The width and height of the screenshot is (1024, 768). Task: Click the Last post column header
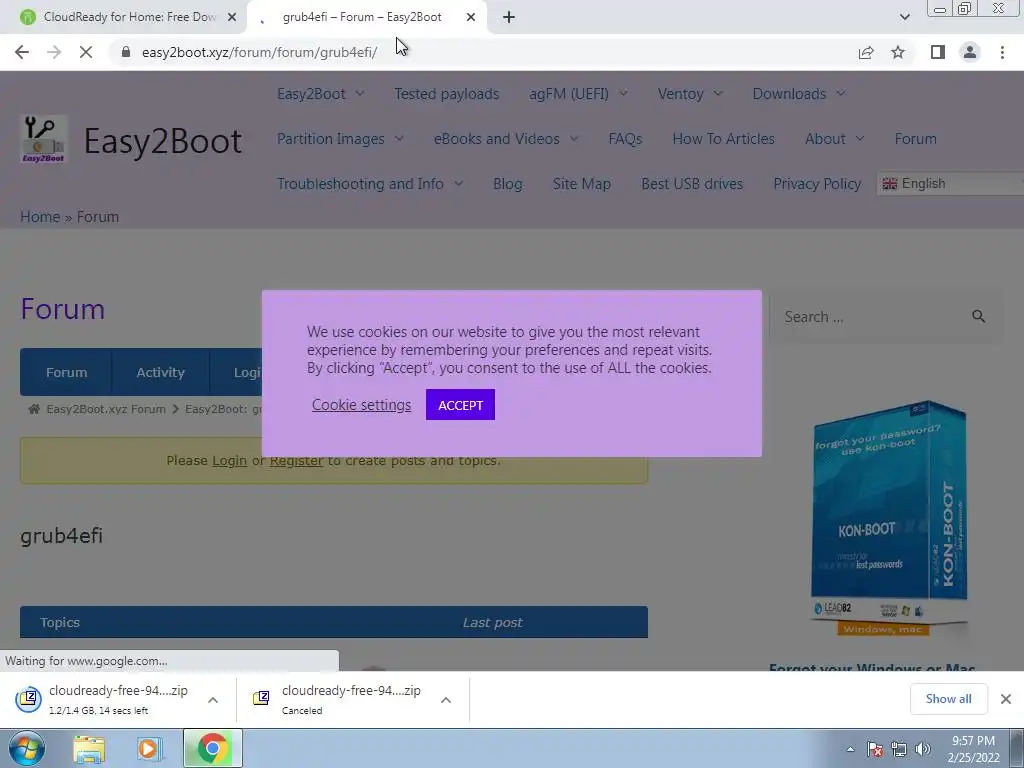tap(492, 622)
